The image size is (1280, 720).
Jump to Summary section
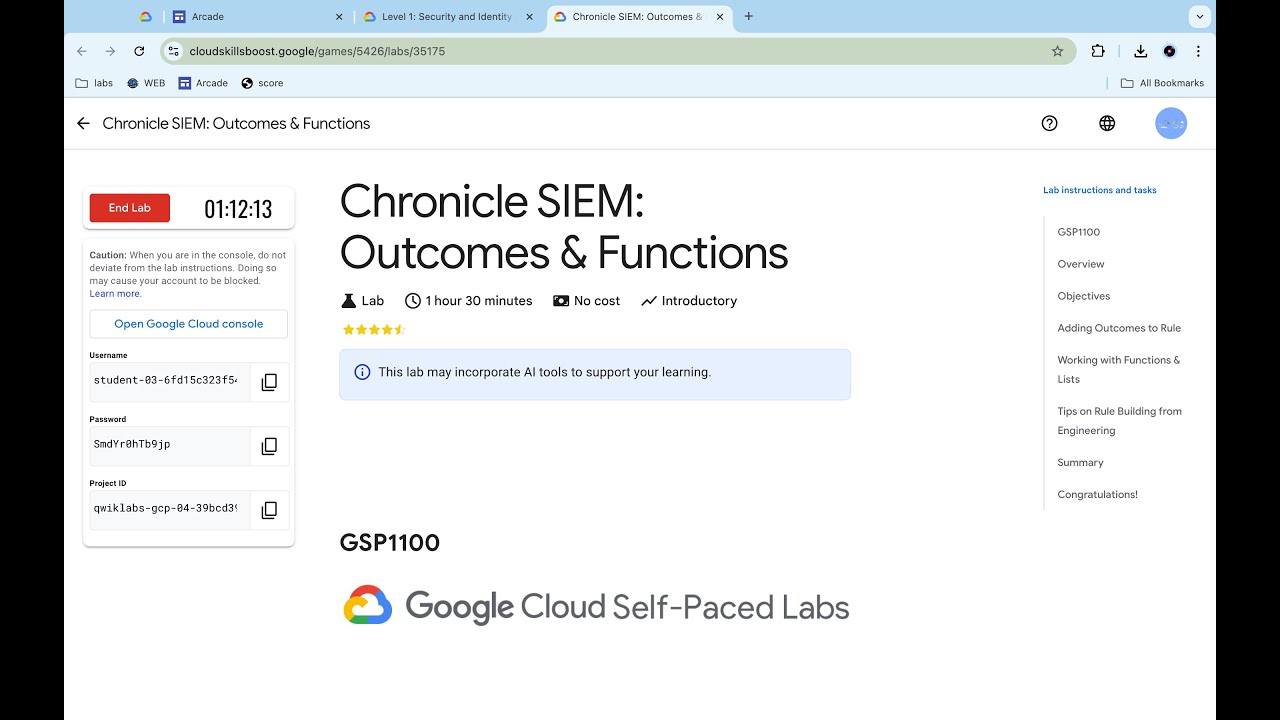pos(1080,463)
